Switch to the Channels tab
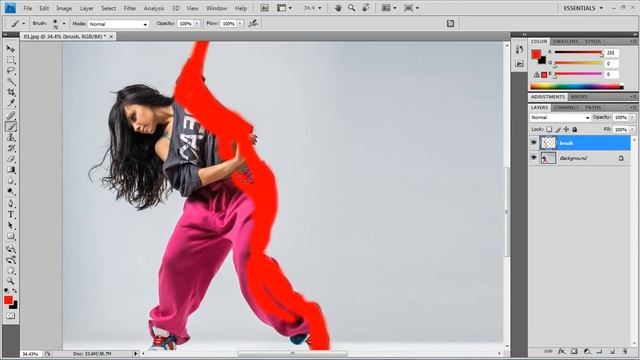This screenshot has width=640, height=360. pos(567,107)
